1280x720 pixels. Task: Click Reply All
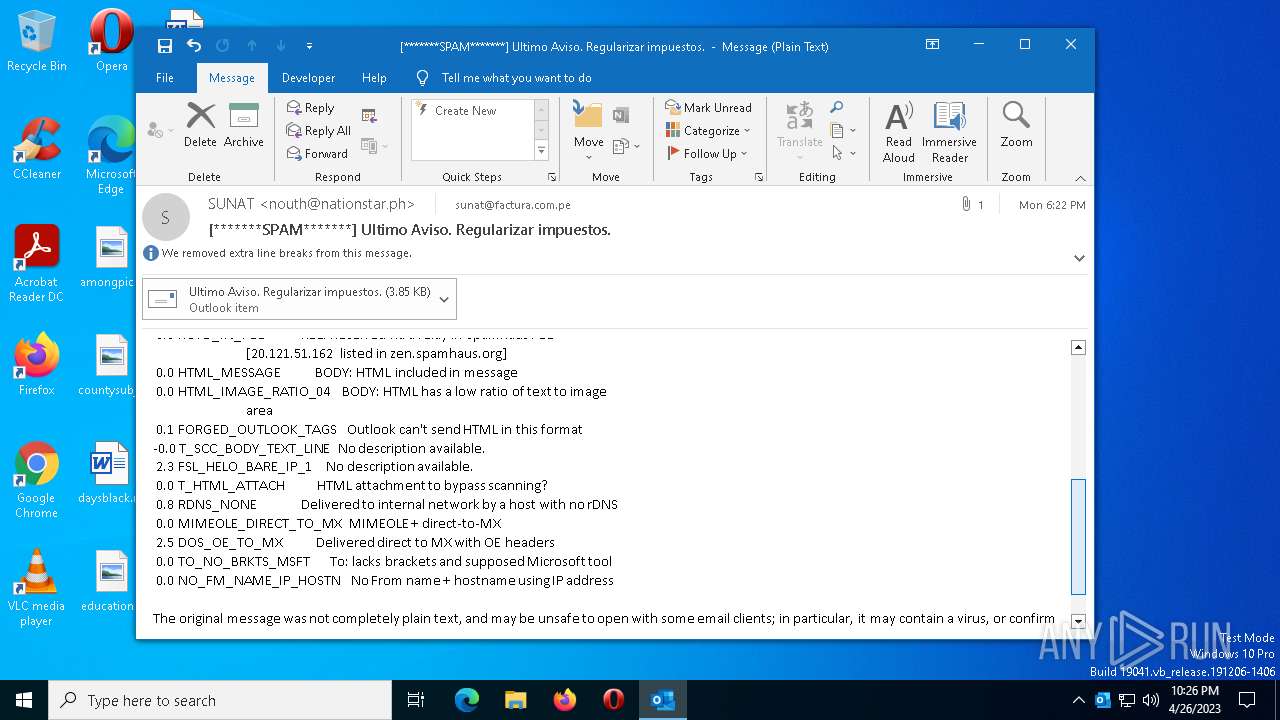pos(318,130)
